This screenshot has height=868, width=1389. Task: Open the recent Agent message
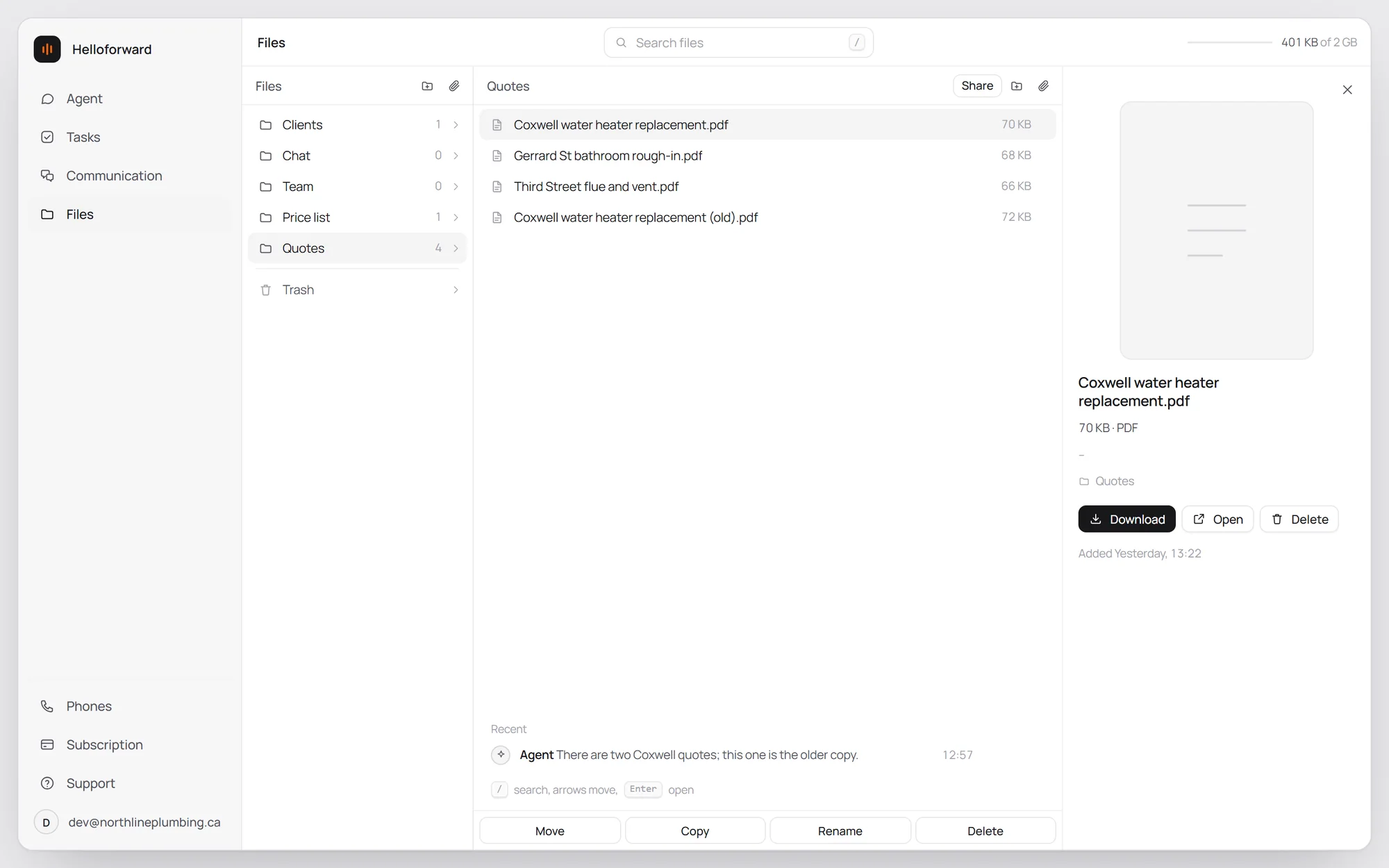point(732,755)
